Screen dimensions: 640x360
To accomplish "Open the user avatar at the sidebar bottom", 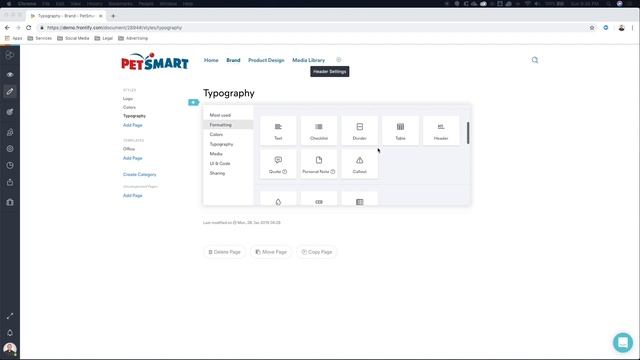I will click(10, 349).
